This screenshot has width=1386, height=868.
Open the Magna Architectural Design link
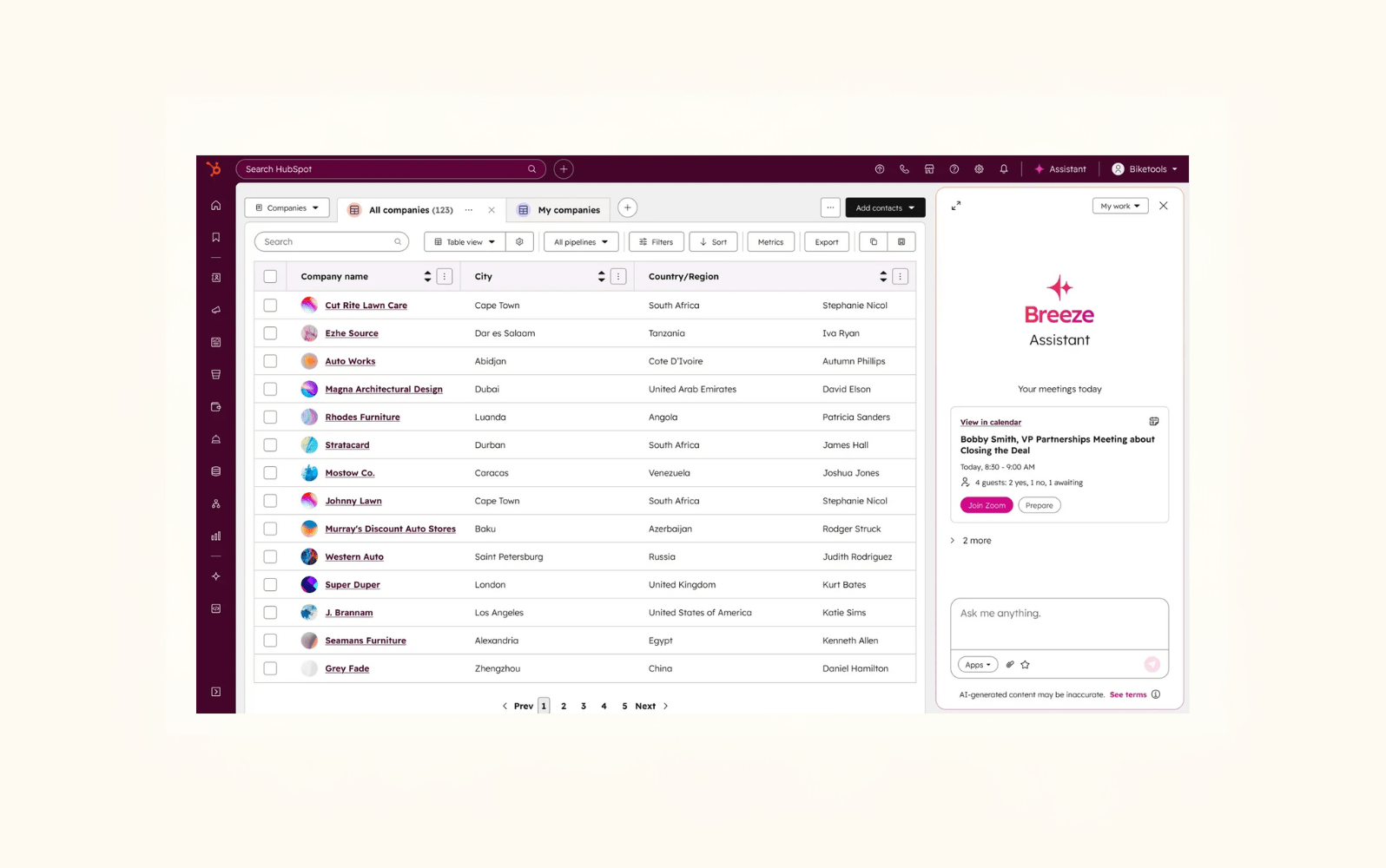tap(384, 390)
